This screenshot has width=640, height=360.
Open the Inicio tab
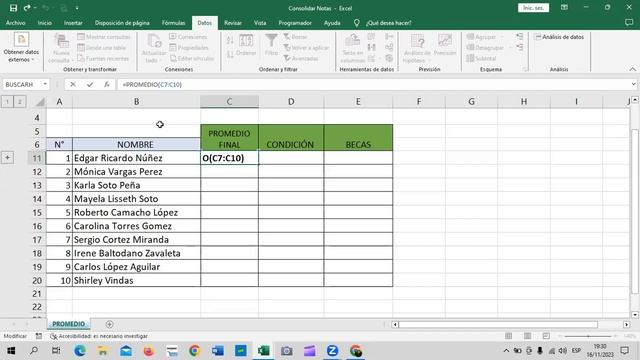pos(45,23)
